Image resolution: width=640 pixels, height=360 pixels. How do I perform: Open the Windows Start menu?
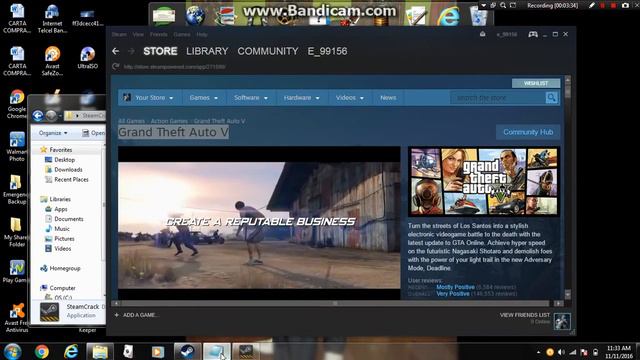coord(13,351)
